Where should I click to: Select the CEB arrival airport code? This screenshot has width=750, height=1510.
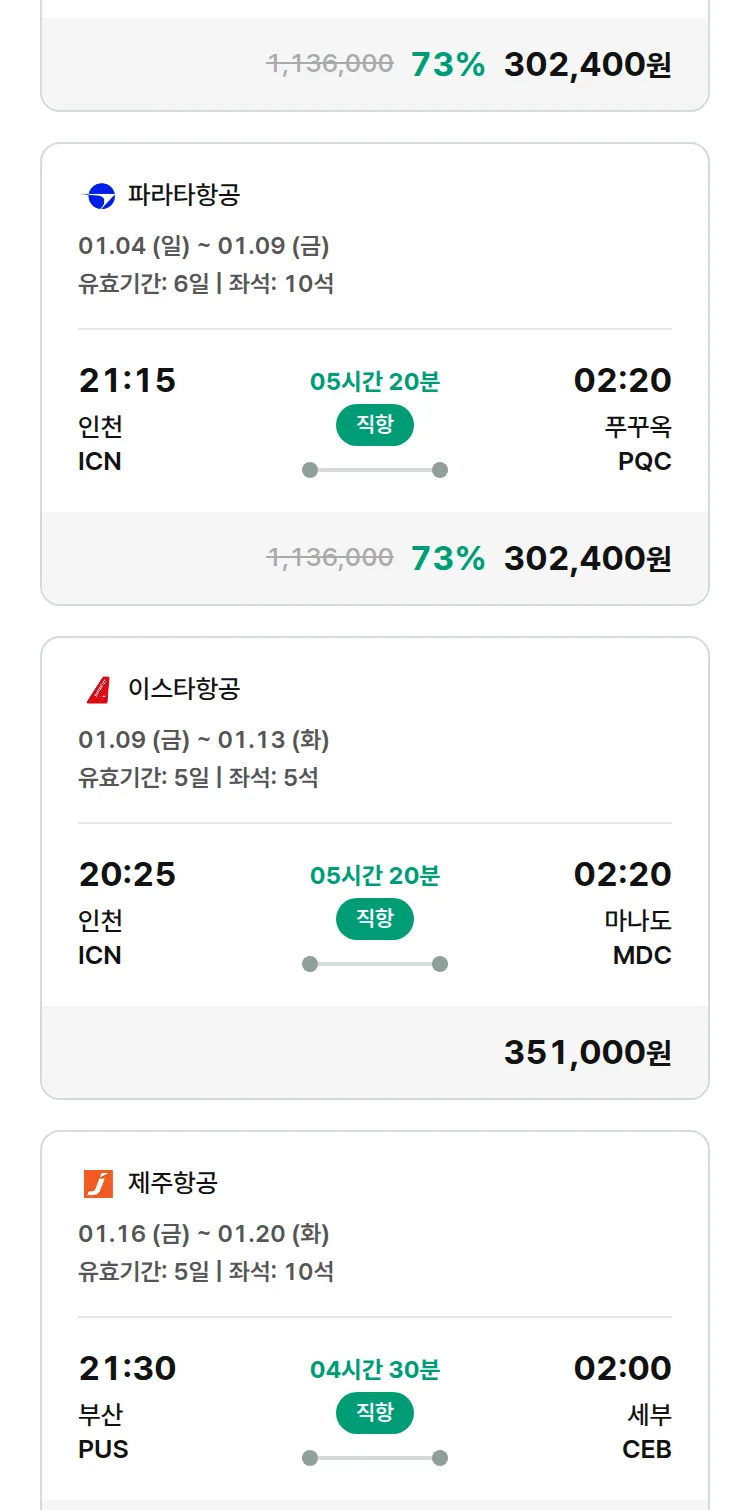(646, 1450)
